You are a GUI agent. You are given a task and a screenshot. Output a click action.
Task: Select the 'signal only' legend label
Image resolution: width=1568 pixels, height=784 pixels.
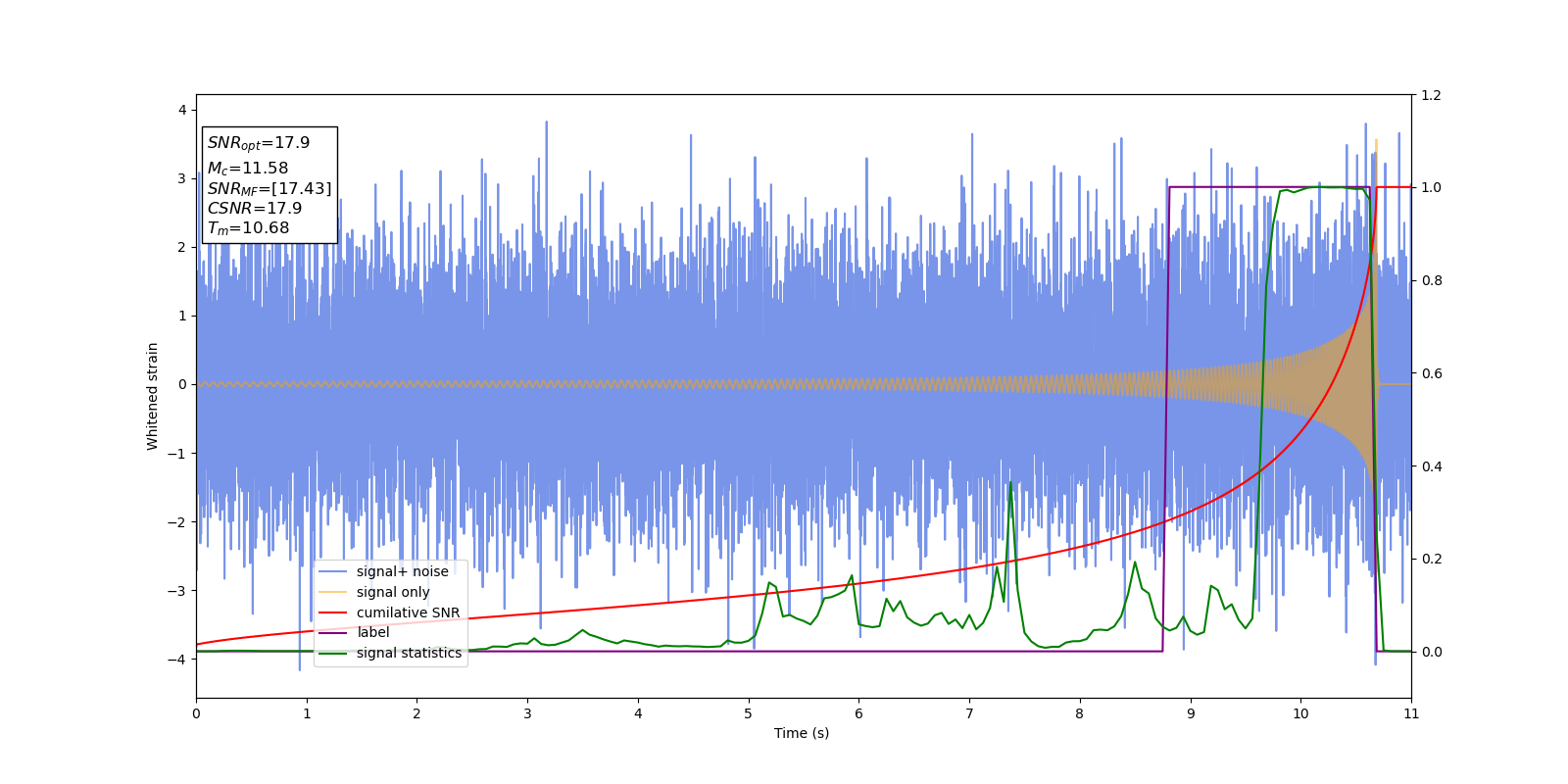click(x=393, y=592)
